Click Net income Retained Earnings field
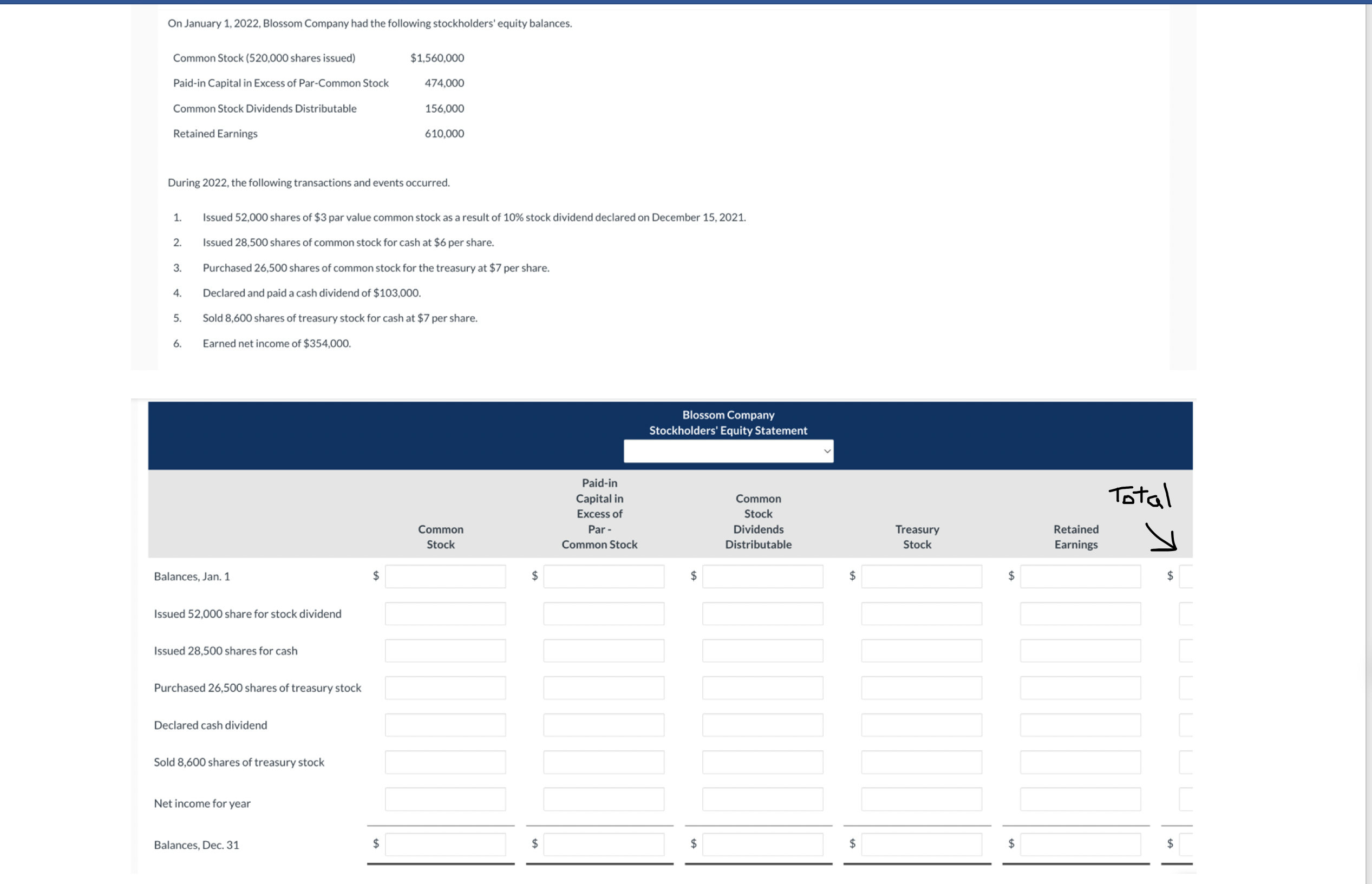1372x884 pixels. (1080, 799)
